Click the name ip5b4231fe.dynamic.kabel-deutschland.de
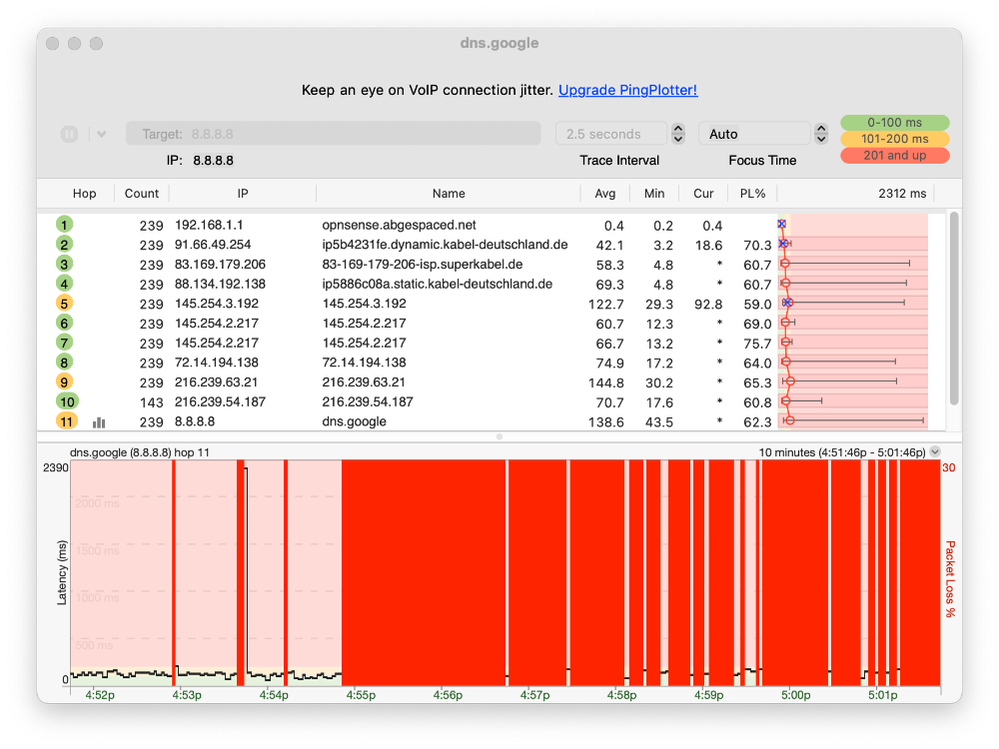Viewport: 999px width, 749px height. point(445,245)
